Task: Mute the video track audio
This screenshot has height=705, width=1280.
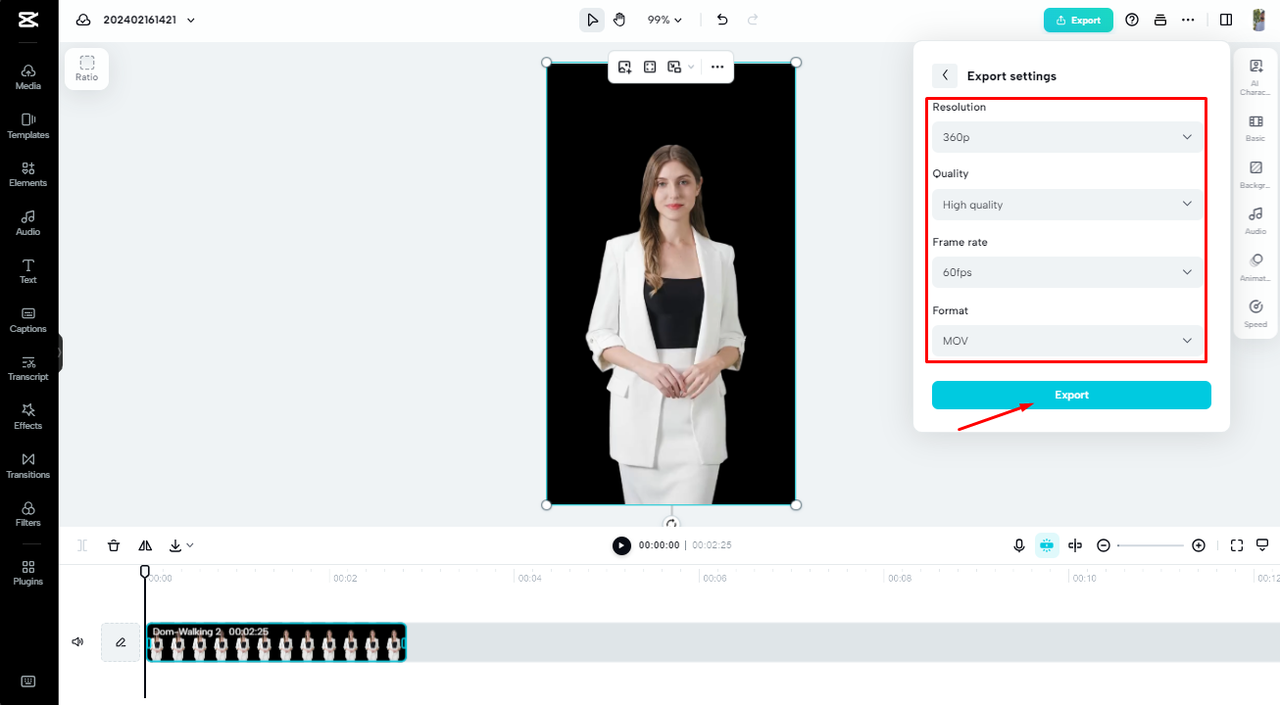Action: point(77,642)
